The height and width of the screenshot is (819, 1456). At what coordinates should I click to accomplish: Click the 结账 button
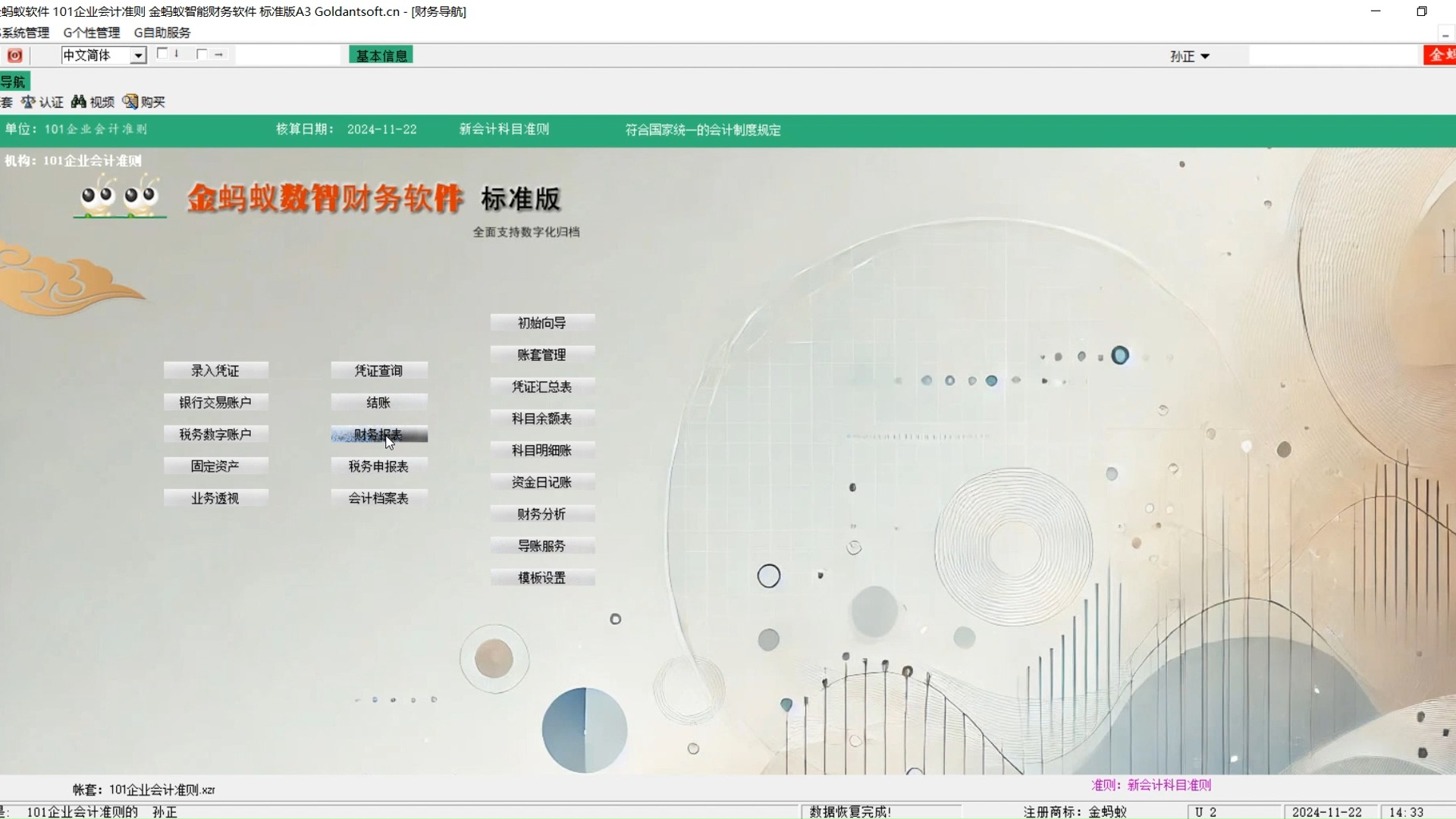pyautogui.click(x=379, y=403)
